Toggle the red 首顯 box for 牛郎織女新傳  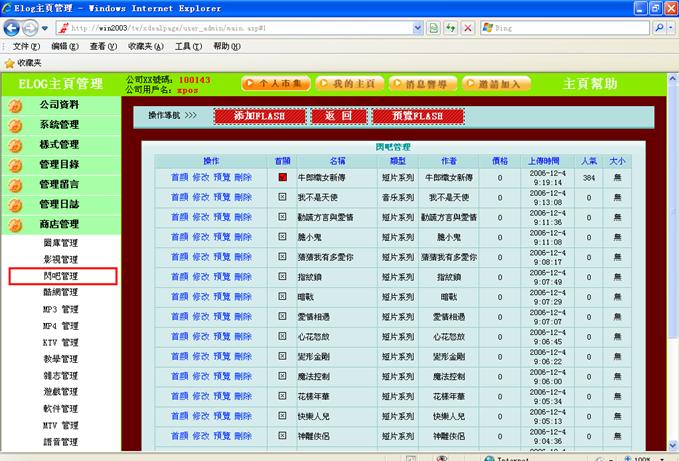coord(282,177)
